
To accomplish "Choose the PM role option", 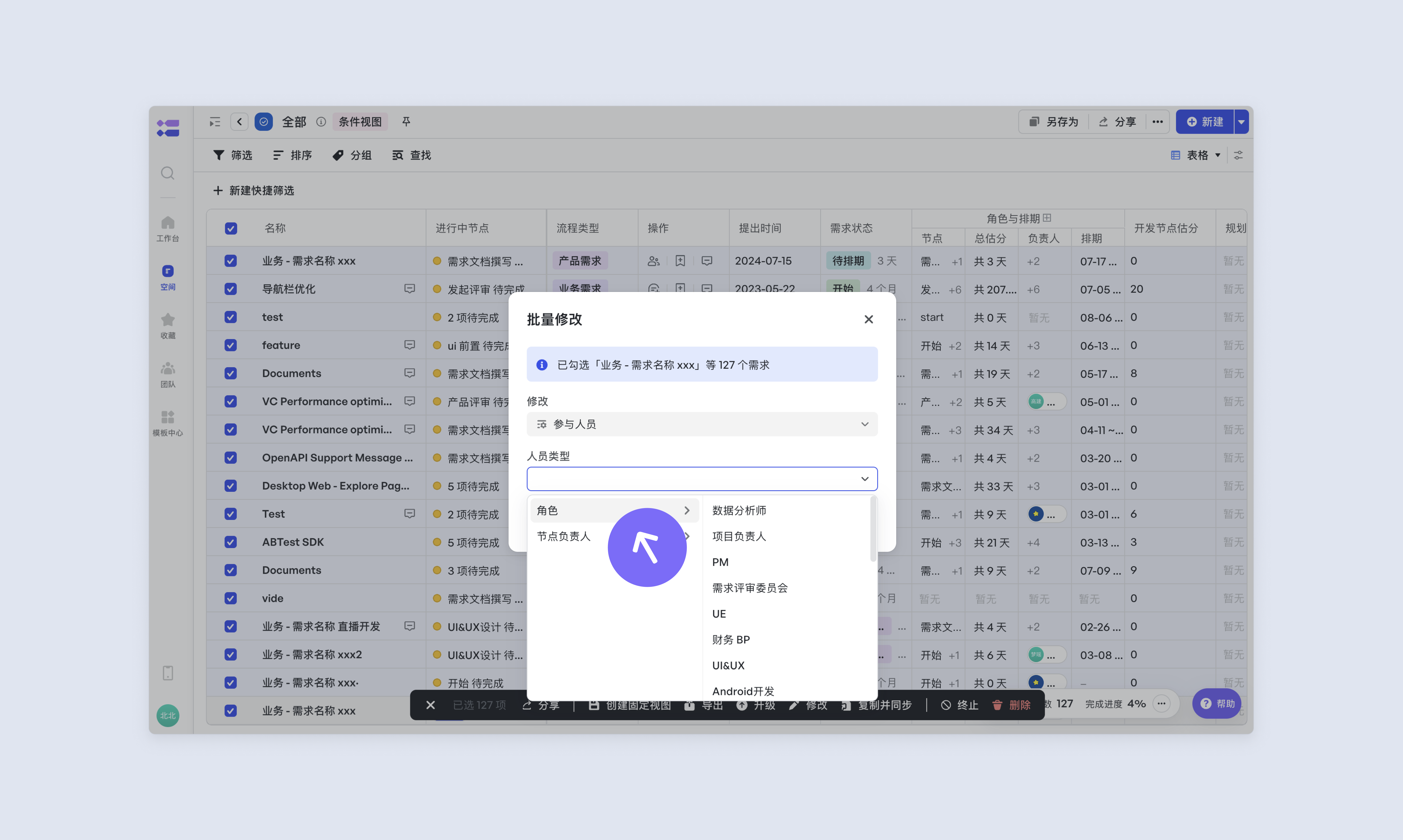I will [720, 562].
